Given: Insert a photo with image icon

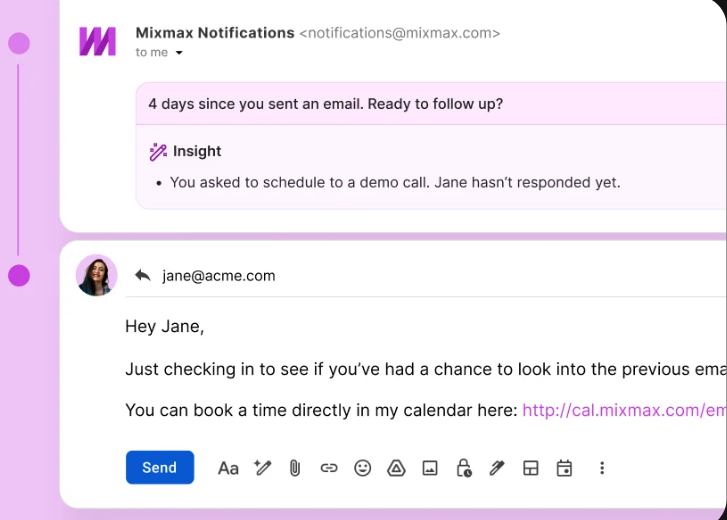Looking at the screenshot, I should pos(430,468).
